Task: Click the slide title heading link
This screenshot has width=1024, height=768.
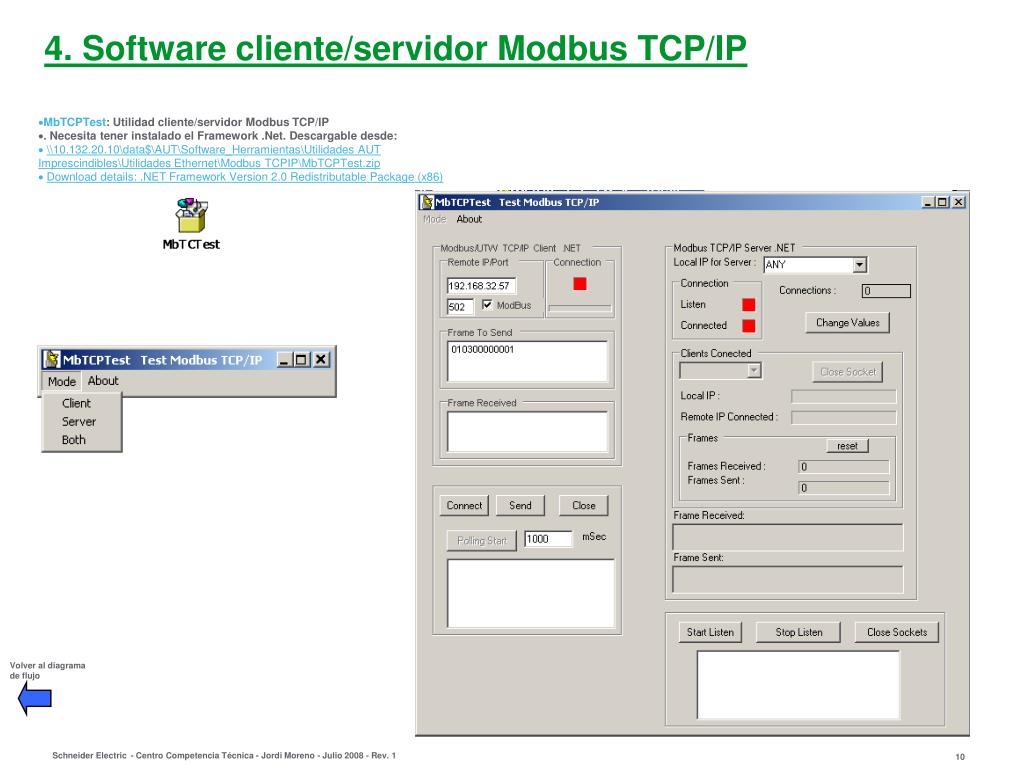Action: tap(395, 48)
